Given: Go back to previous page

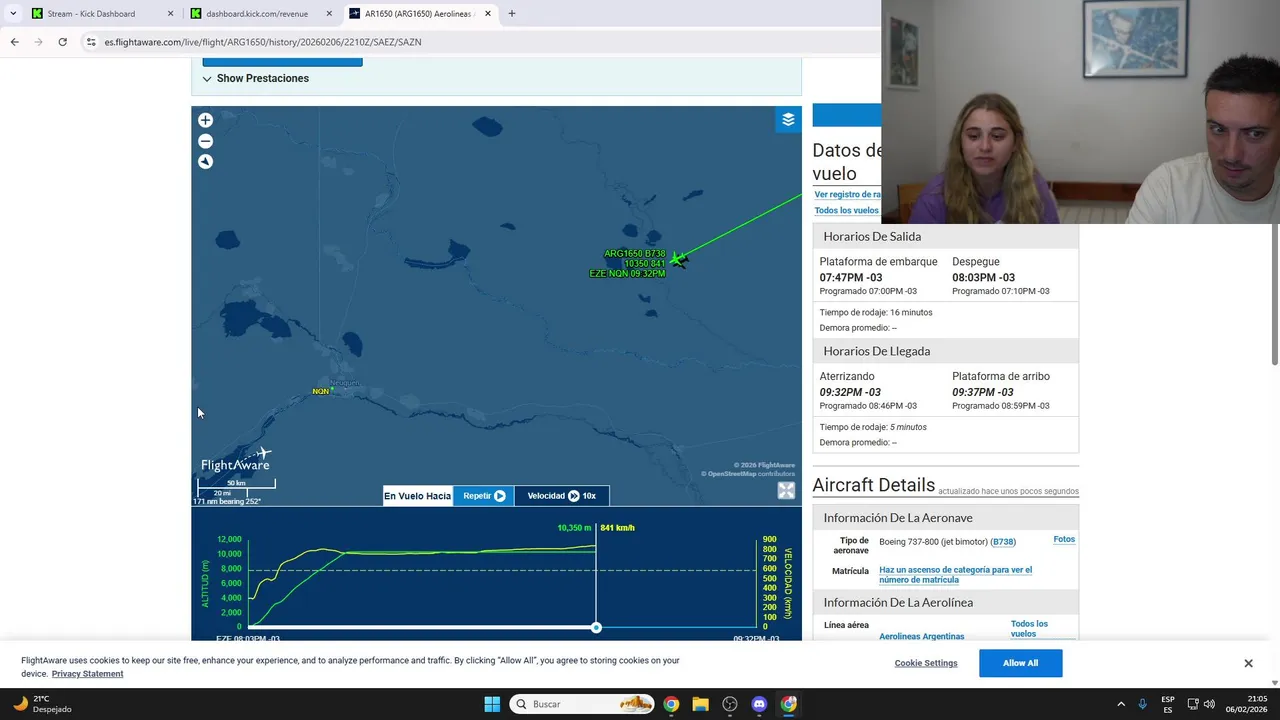Looking at the screenshot, I should (14, 42).
